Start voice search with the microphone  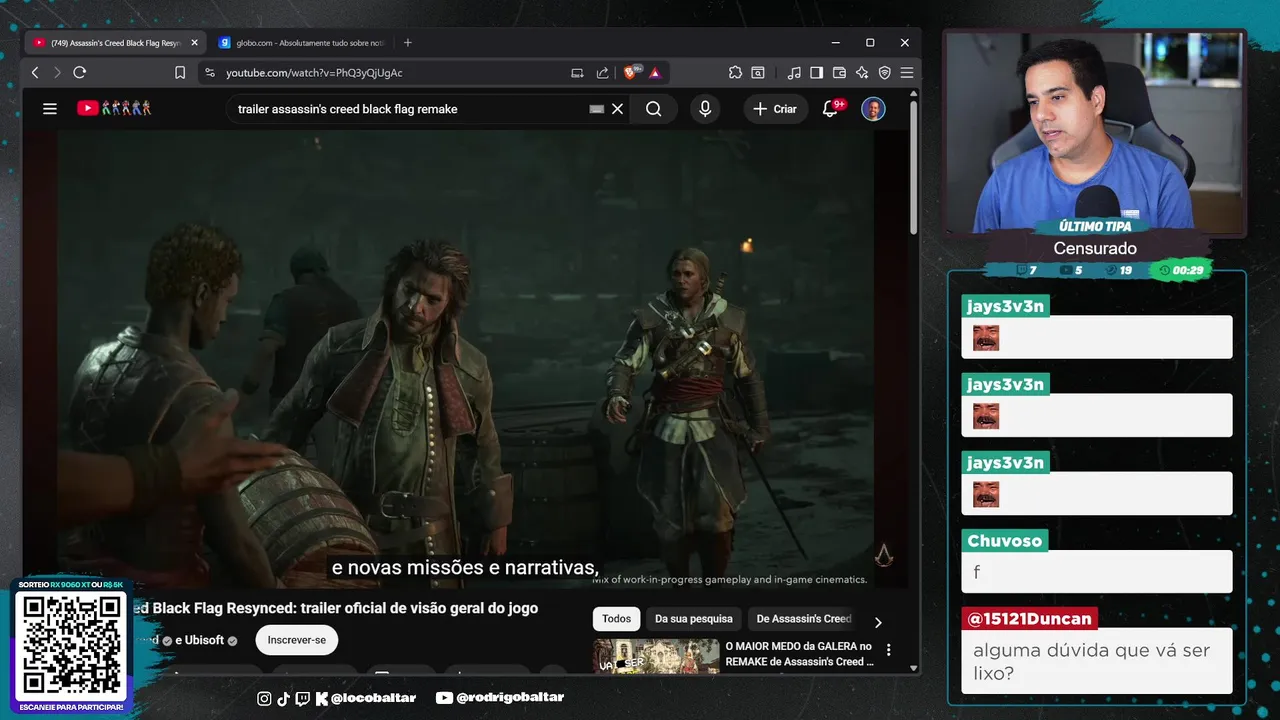[705, 109]
